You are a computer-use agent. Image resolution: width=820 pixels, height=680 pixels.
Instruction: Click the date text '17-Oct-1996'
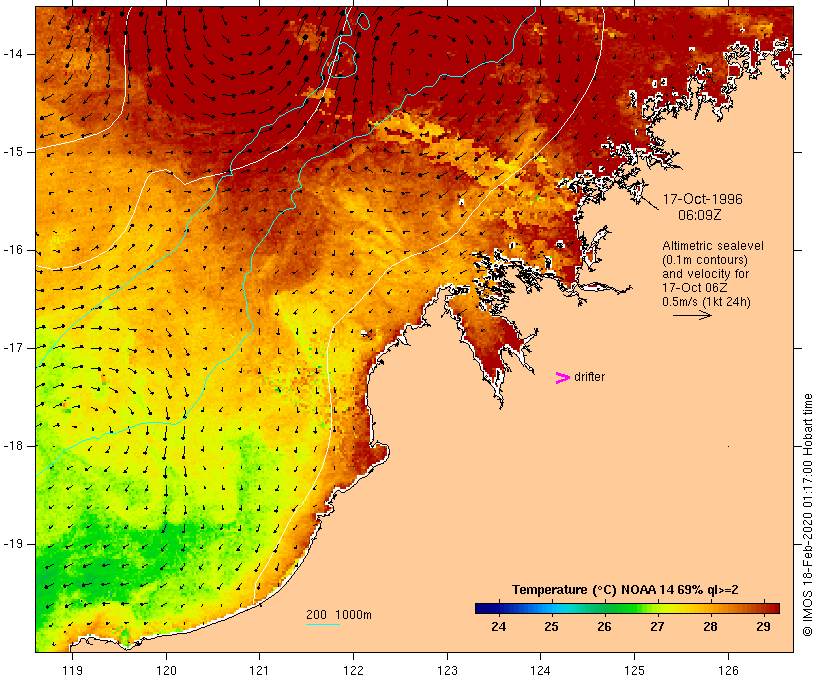tap(702, 199)
